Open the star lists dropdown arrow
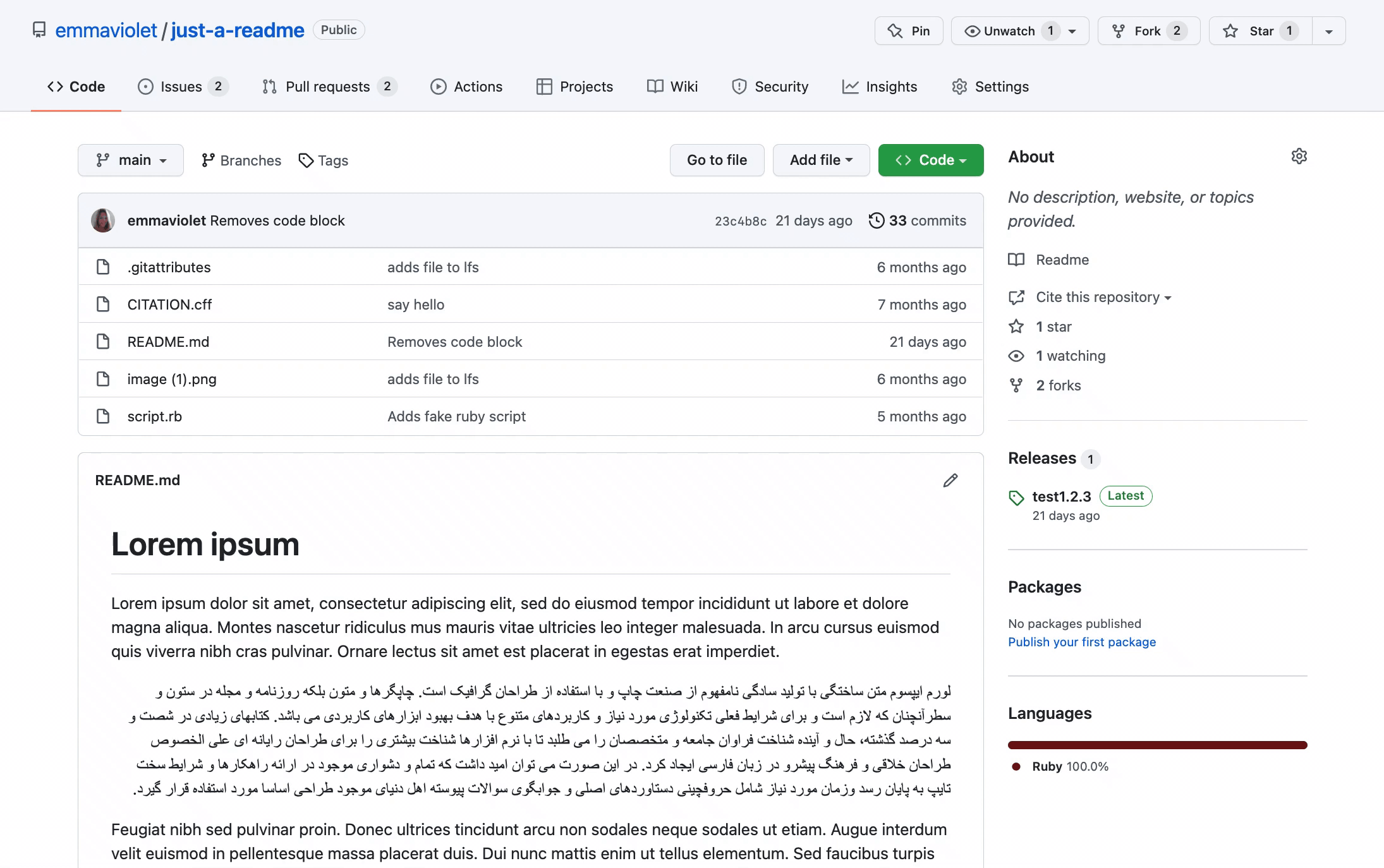Image resolution: width=1384 pixels, height=868 pixels. coord(1329,31)
